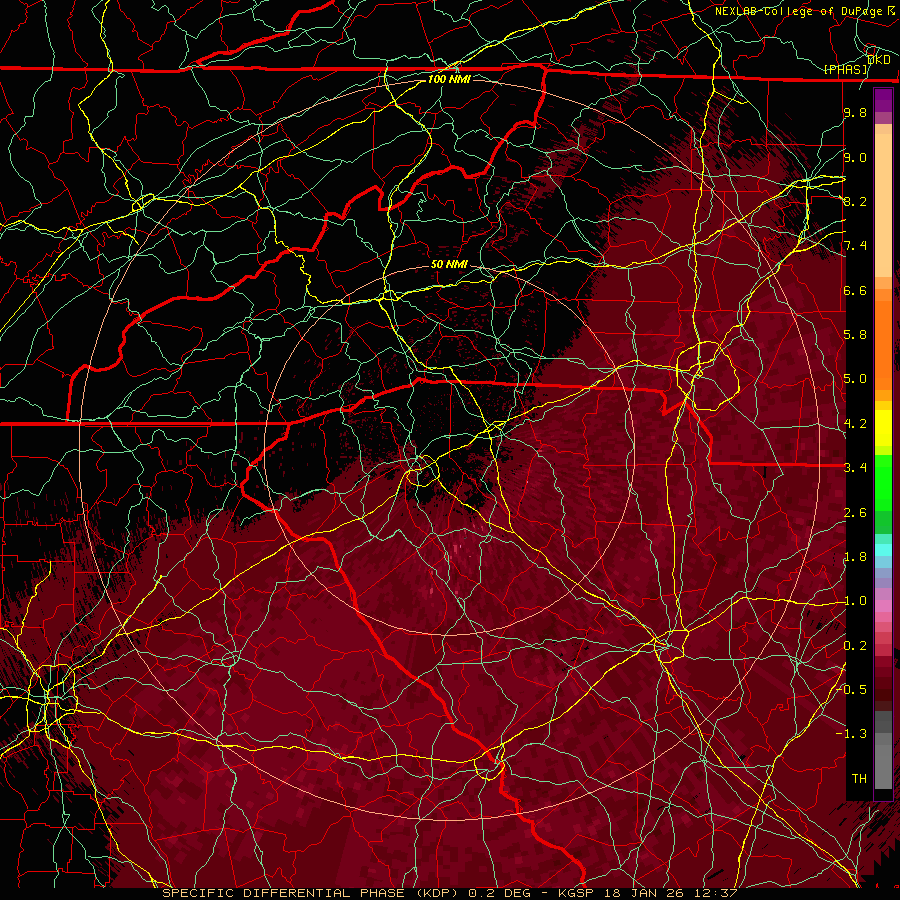Viewport: 900px width, 900px height.
Task: Click the 2.6 value on the color scale
Action: click(855, 513)
